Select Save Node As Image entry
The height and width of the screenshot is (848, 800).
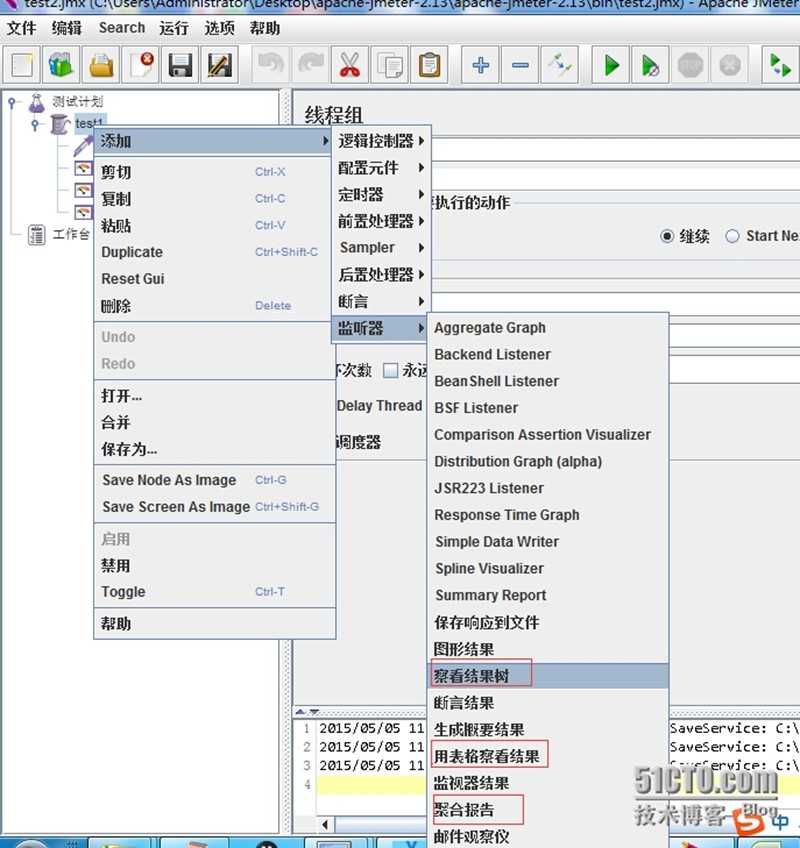click(214, 480)
